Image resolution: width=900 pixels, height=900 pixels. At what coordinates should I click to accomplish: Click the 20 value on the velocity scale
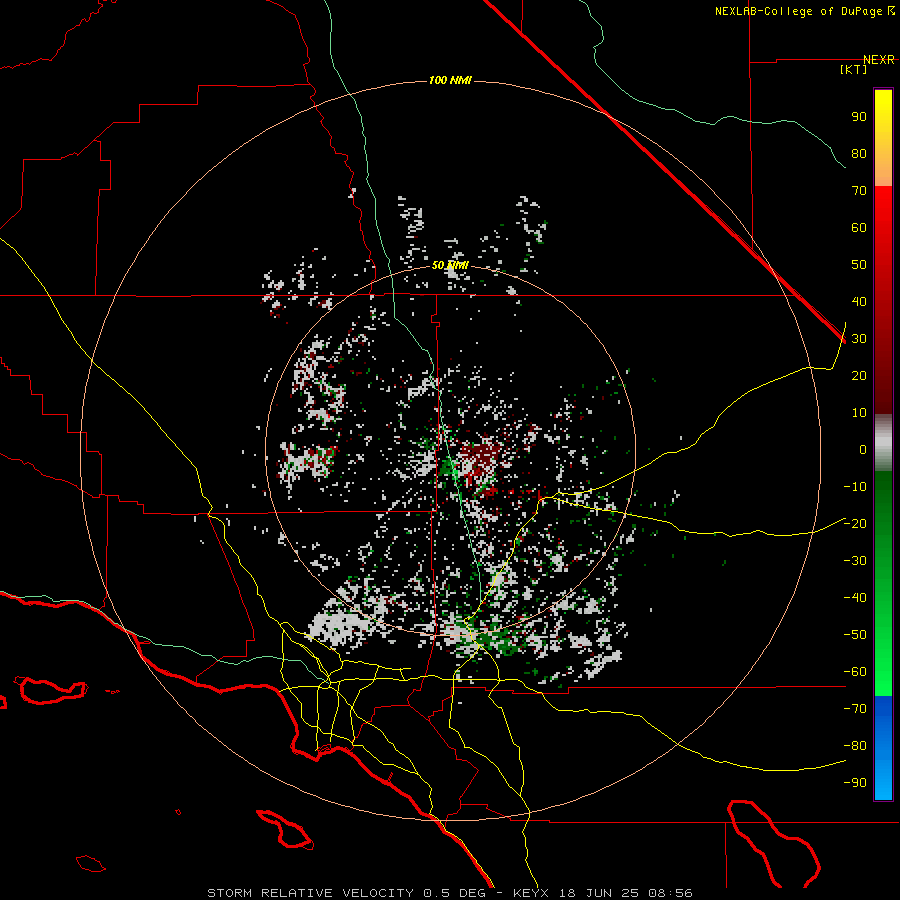859,376
